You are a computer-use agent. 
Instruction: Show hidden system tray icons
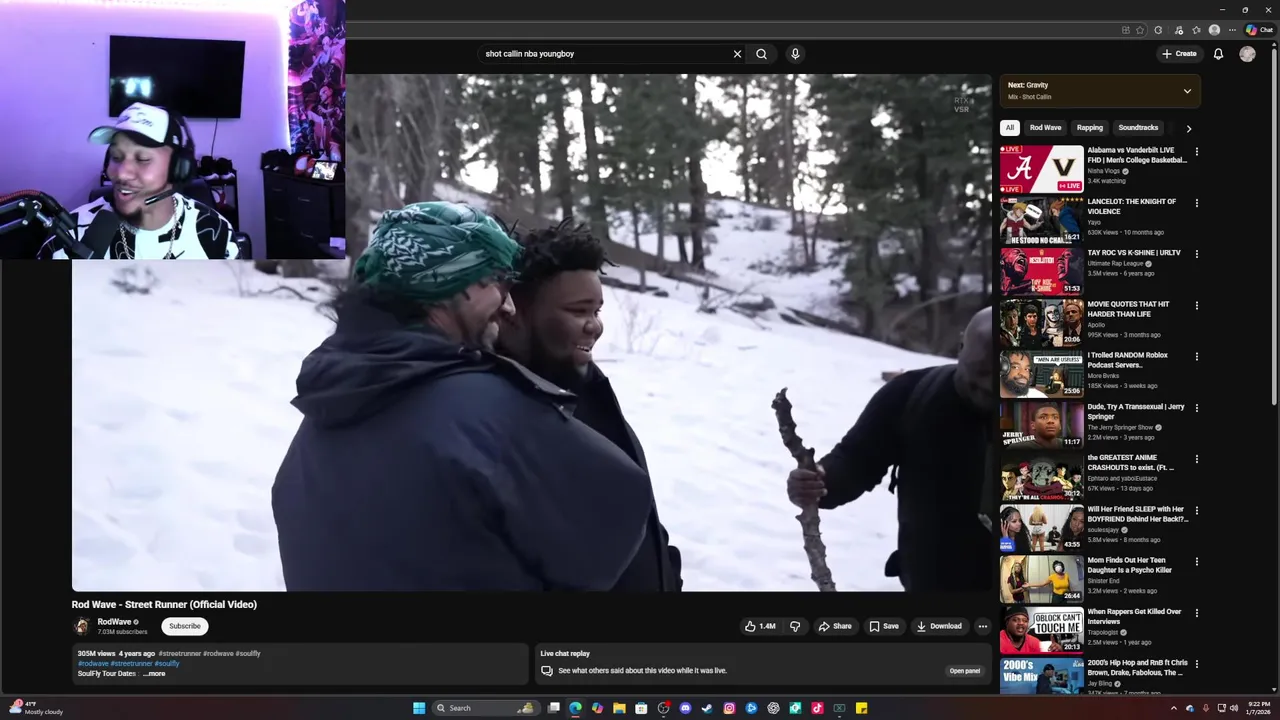1174,708
